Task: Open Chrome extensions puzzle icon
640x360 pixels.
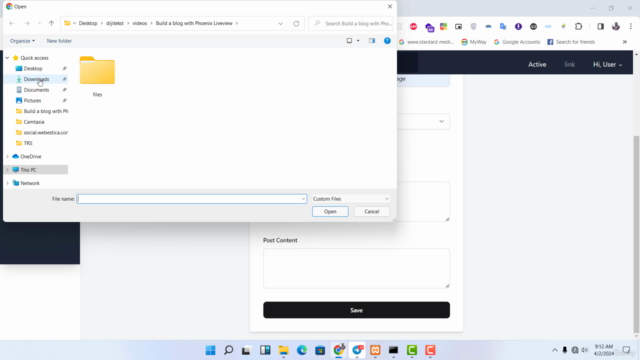Action: tap(578, 27)
